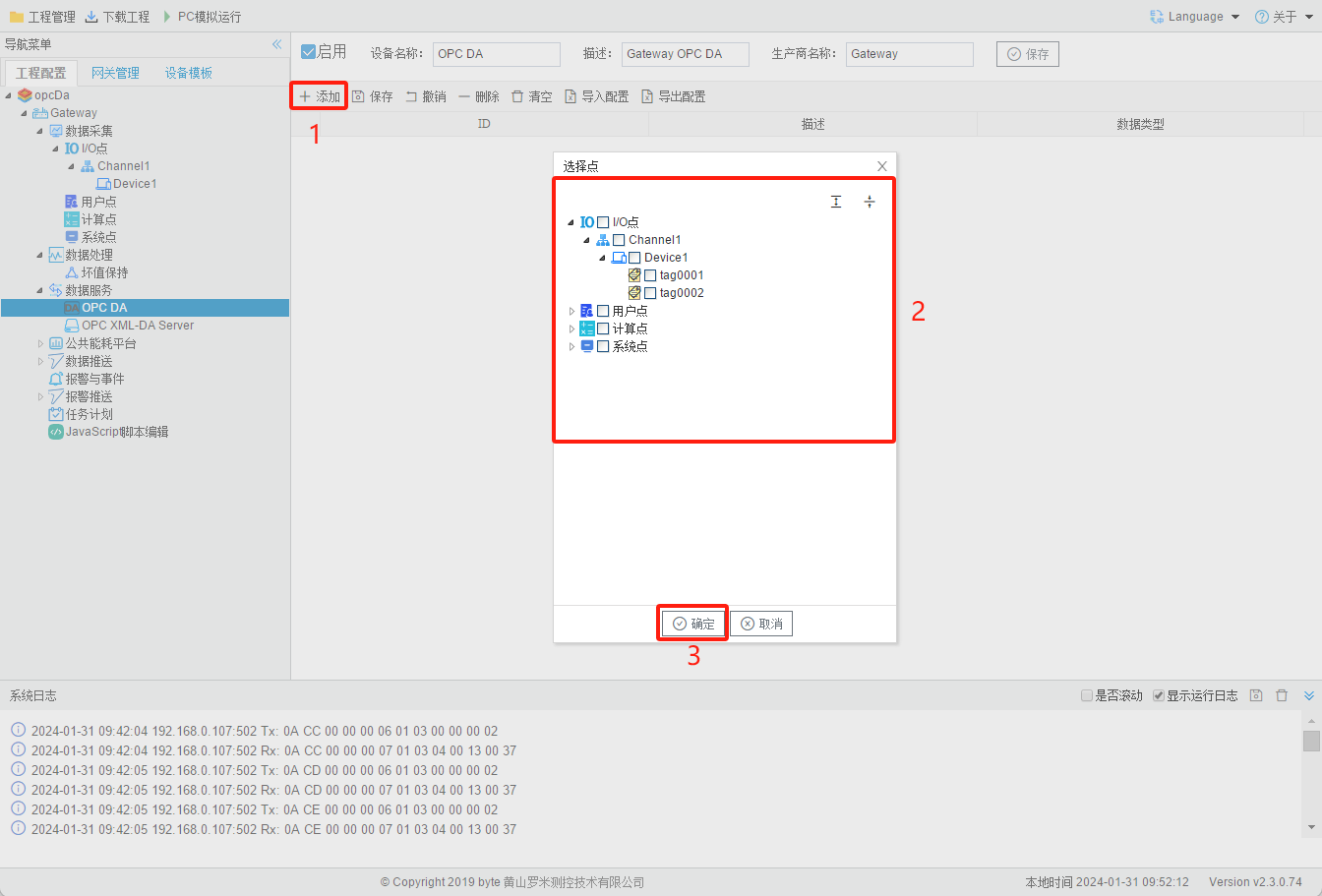Image resolution: width=1322 pixels, height=896 pixels.
Task: Click the system log save icon
Action: coord(1256,695)
